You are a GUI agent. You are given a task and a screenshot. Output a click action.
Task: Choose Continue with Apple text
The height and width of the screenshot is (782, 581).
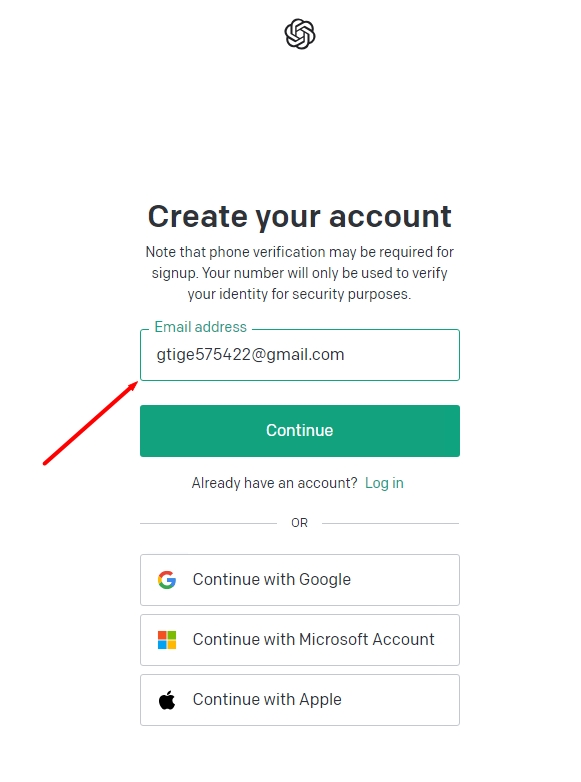point(267,700)
